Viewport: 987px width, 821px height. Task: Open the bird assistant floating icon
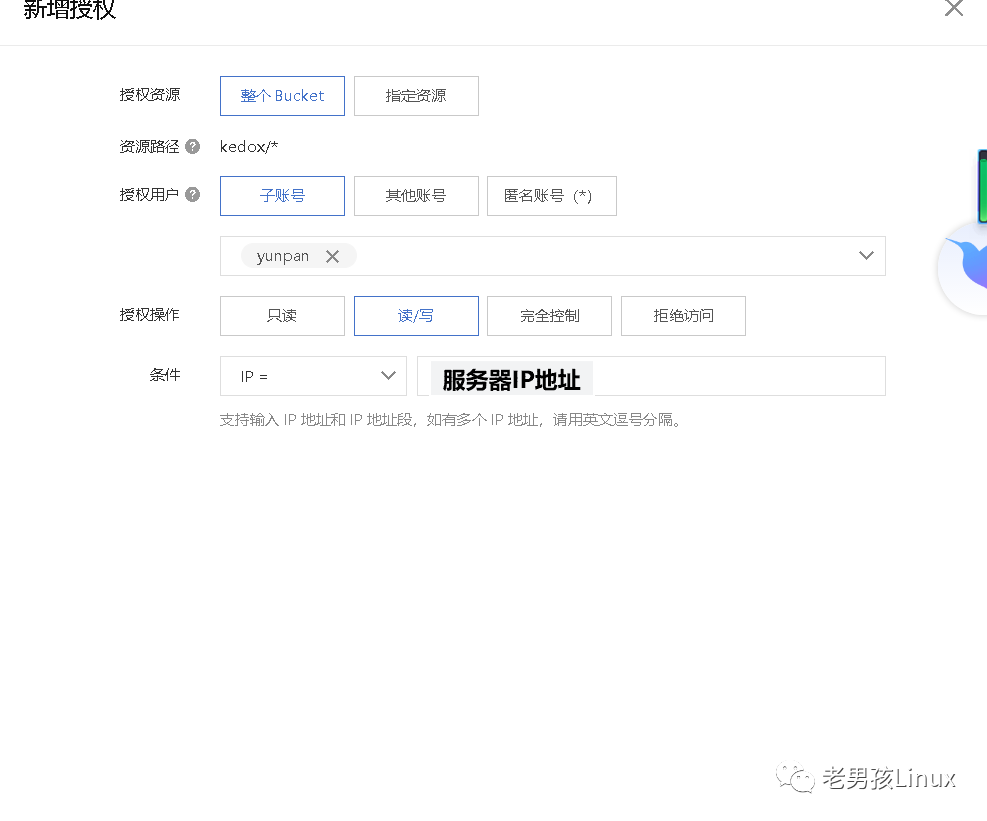(x=963, y=268)
